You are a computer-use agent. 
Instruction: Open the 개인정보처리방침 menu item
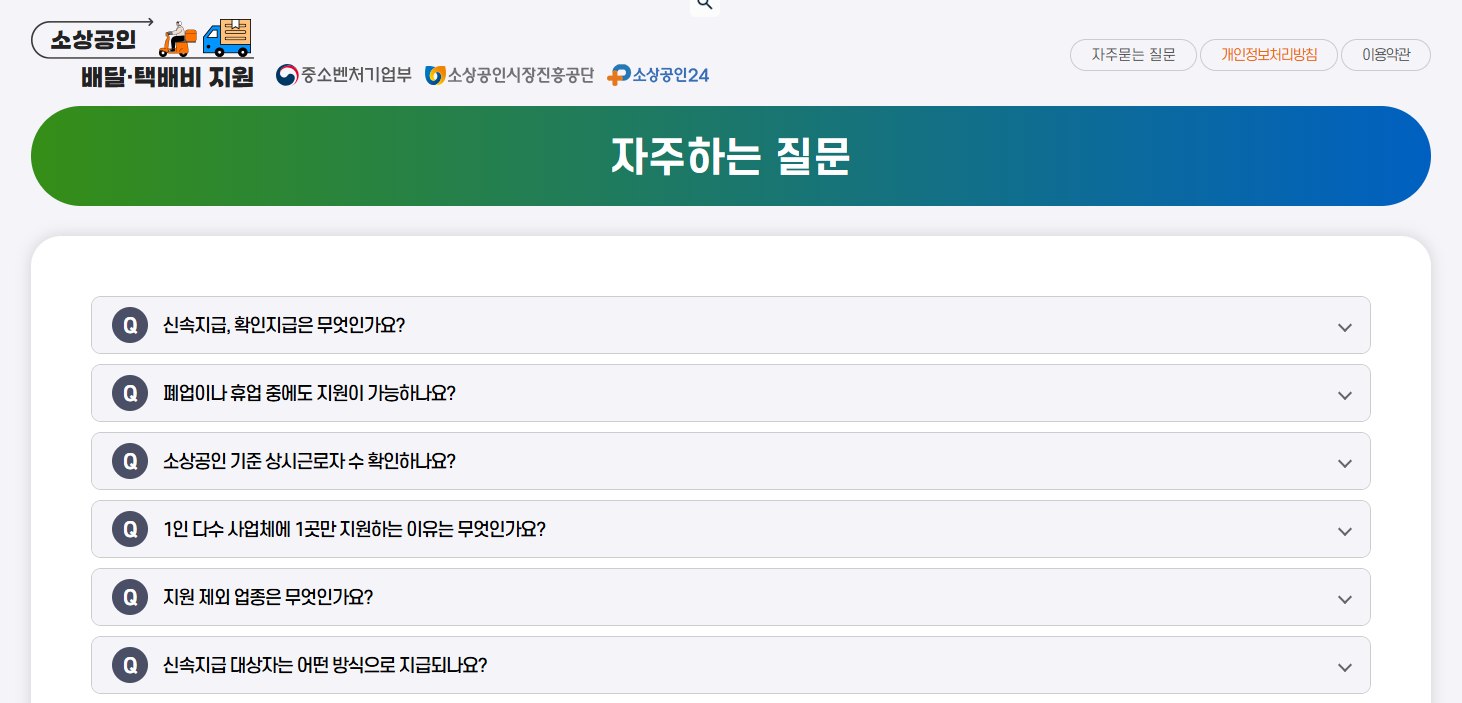1269,55
